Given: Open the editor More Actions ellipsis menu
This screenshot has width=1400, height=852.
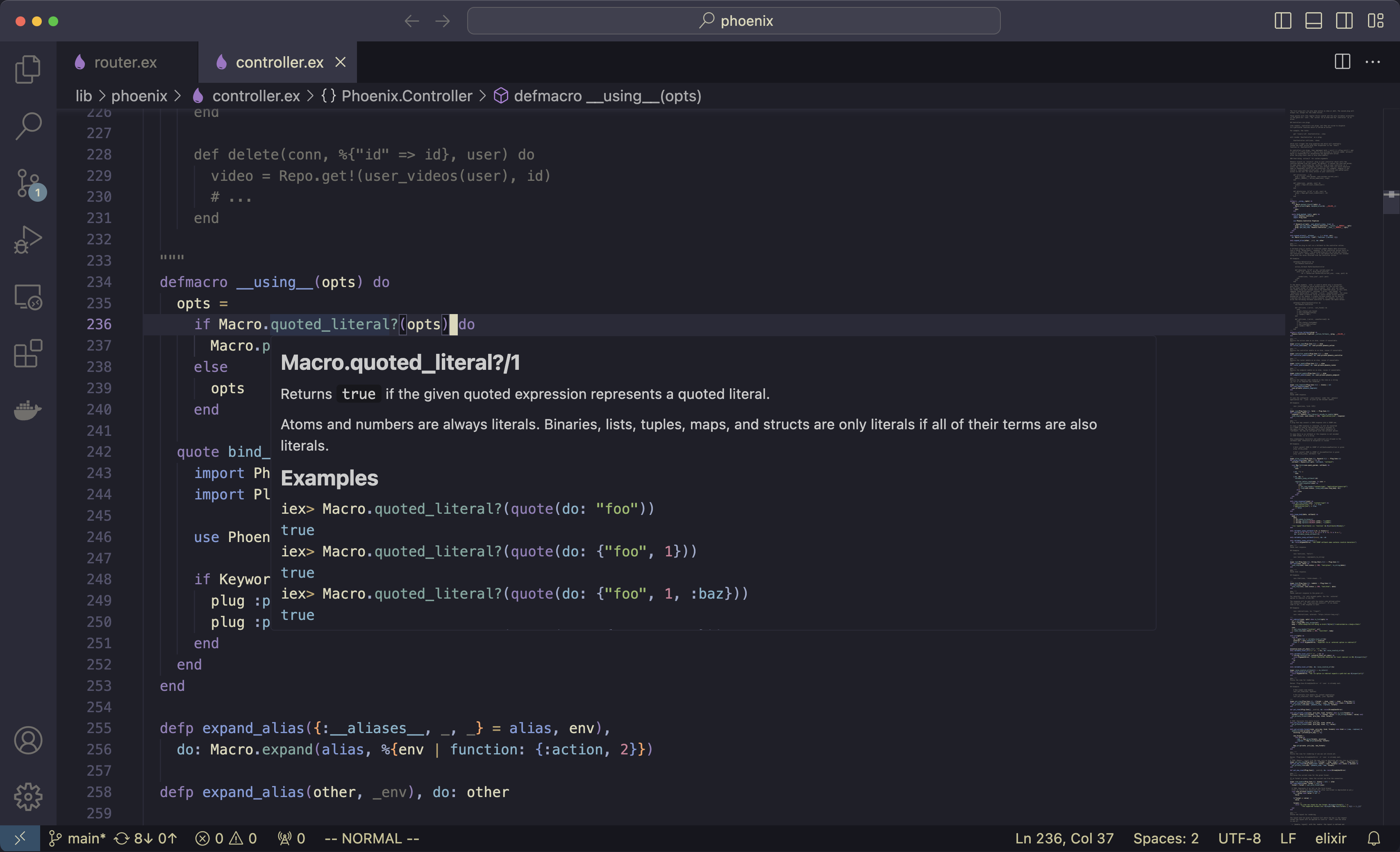Looking at the screenshot, I should [x=1373, y=62].
